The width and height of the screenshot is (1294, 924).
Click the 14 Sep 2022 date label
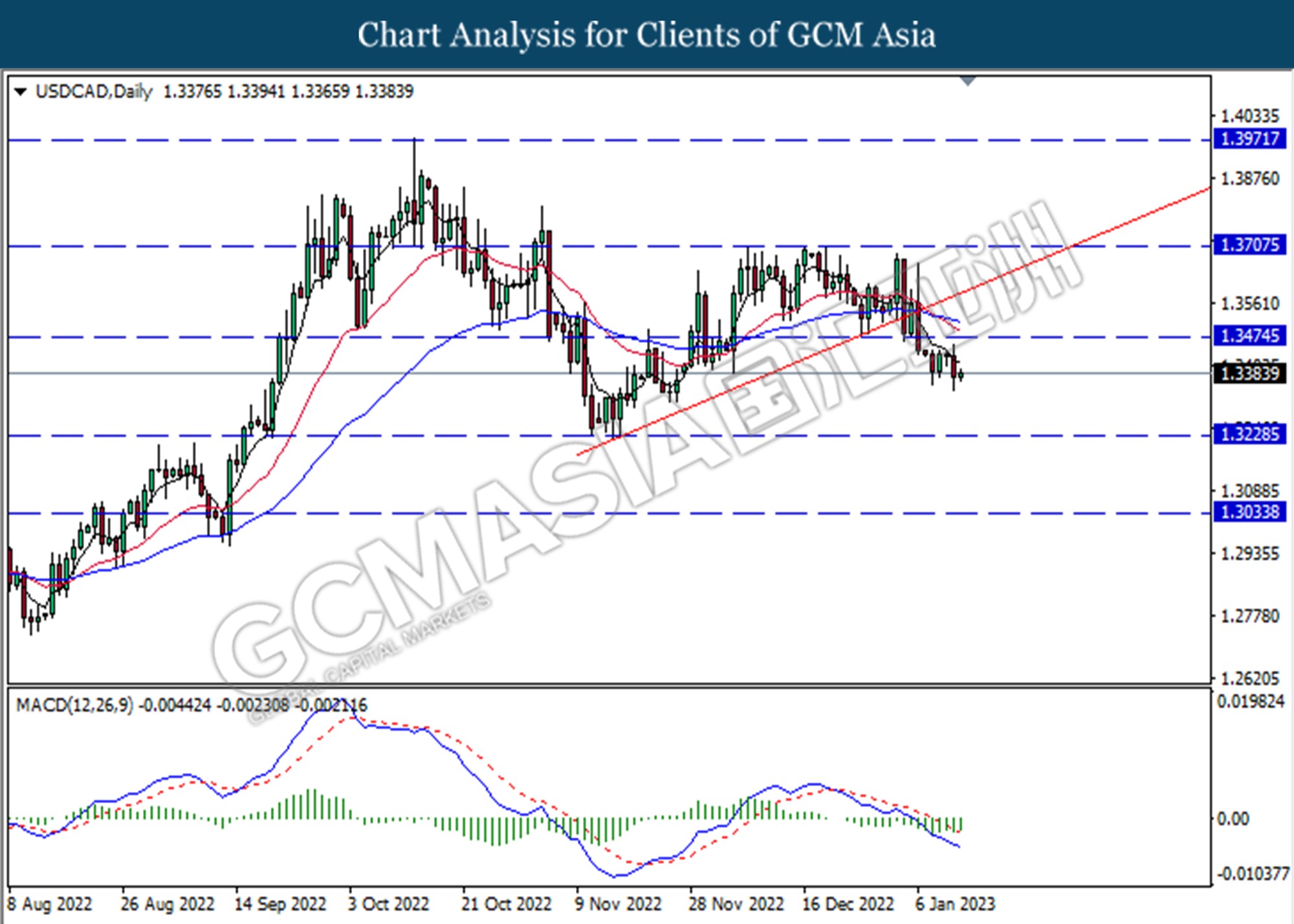pos(280,903)
